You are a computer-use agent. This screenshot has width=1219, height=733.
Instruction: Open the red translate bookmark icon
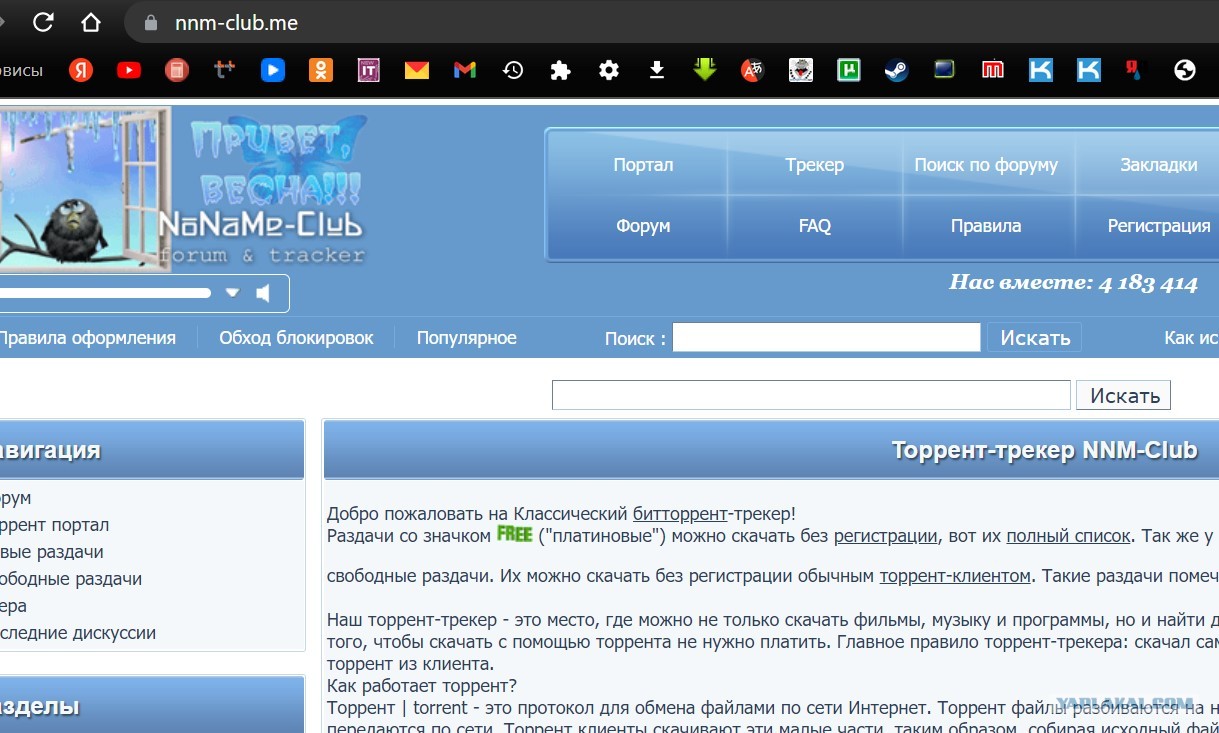click(753, 70)
